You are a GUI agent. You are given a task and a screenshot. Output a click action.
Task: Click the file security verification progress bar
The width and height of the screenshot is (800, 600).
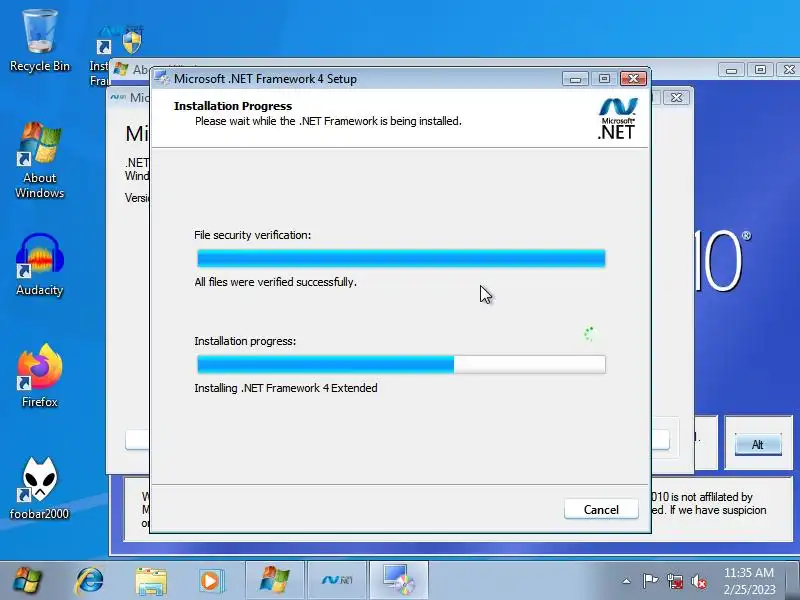click(401, 258)
